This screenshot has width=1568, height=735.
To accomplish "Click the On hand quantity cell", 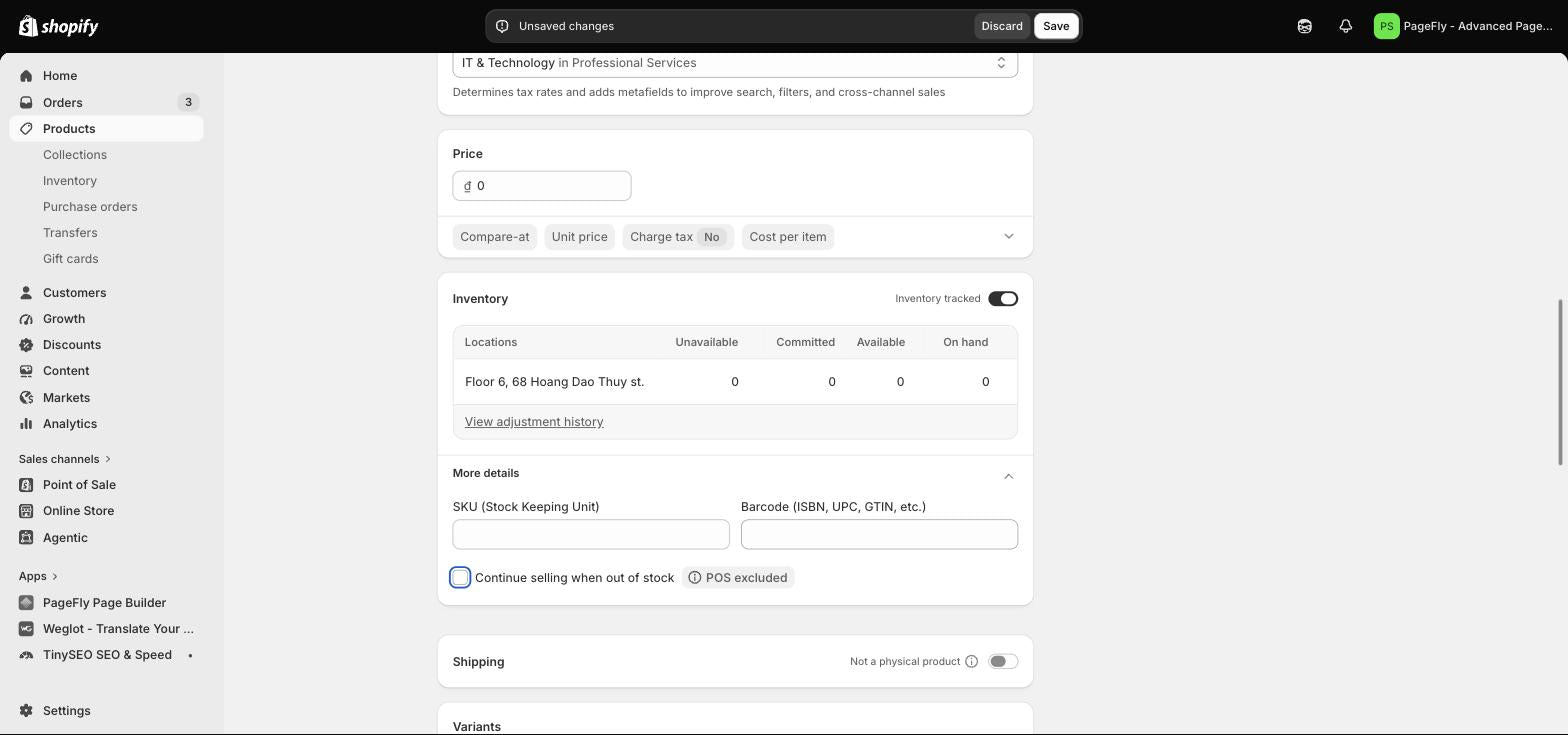I will coord(985,382).
